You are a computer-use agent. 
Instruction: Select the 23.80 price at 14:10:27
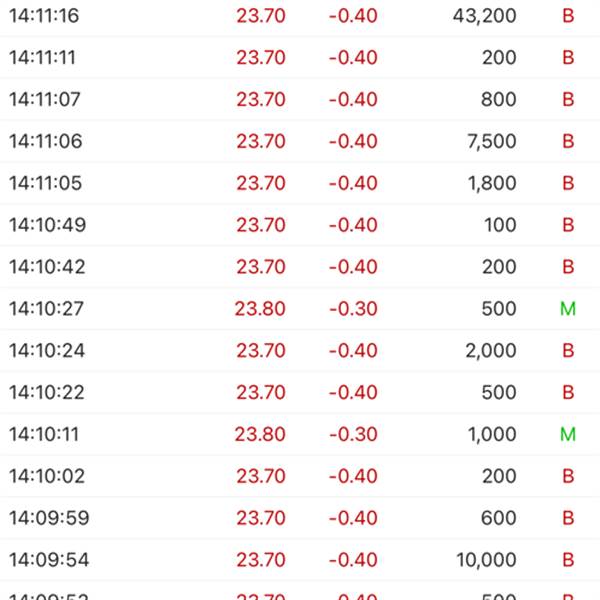(x=260, y=308)
